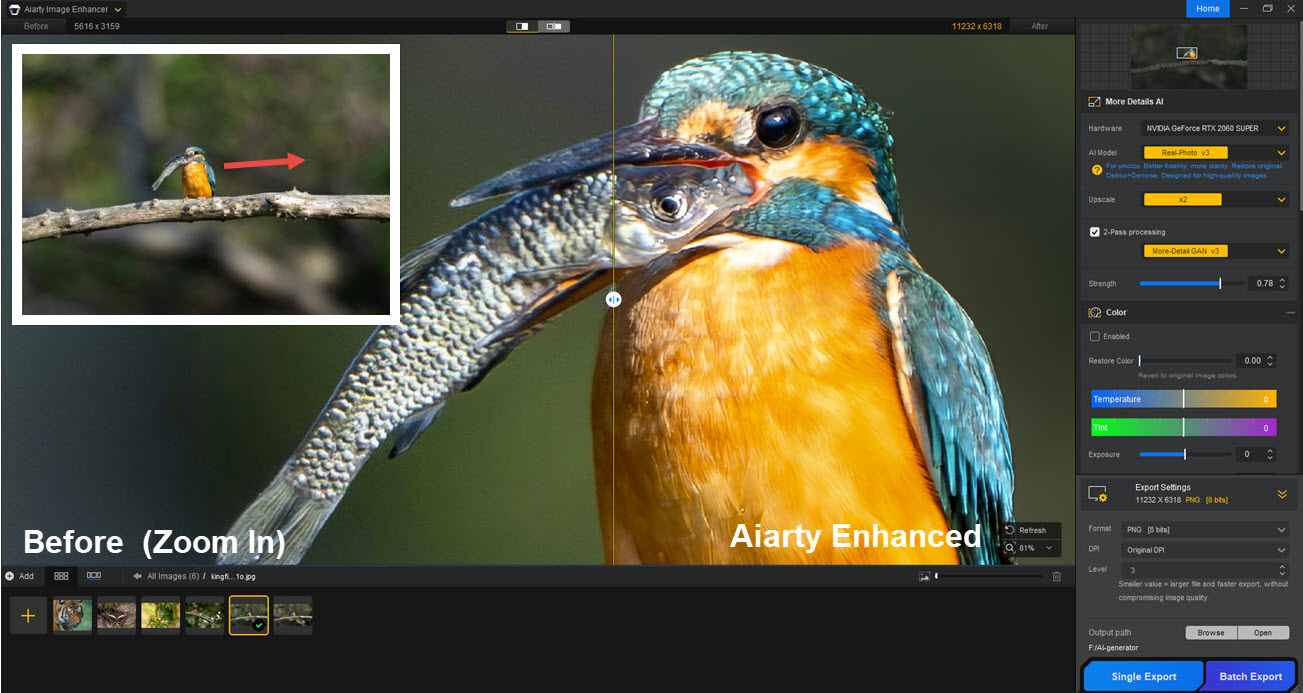Open the DPI Original DPI dropdown

(1205, 550)
